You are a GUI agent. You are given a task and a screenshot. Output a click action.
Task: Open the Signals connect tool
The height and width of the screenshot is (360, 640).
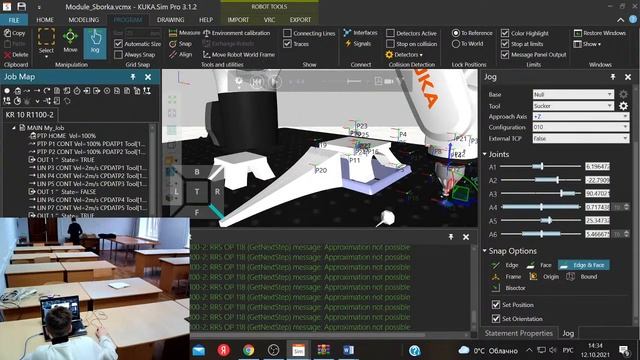358,43
